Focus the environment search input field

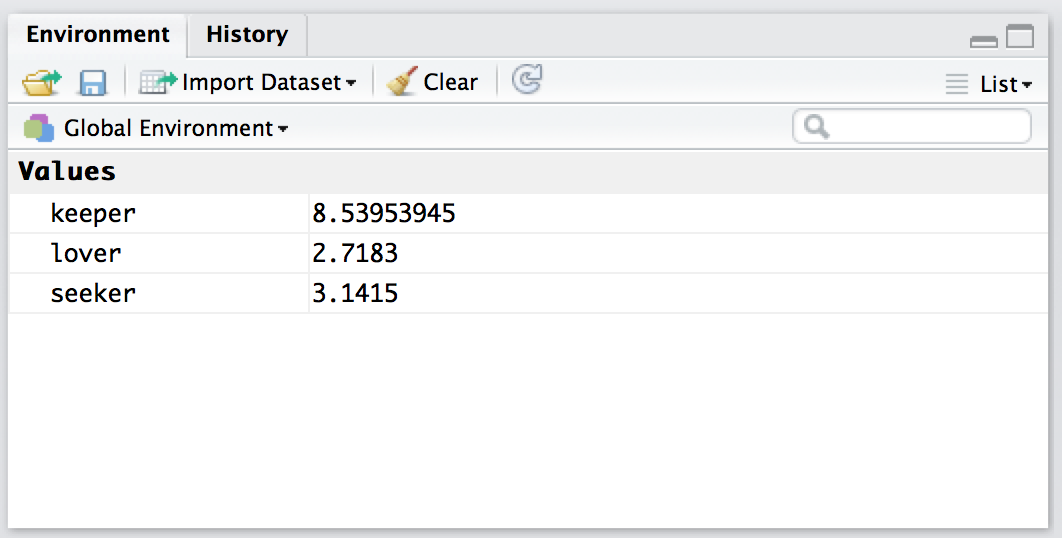pyautogui.click(x=925, y=127)
